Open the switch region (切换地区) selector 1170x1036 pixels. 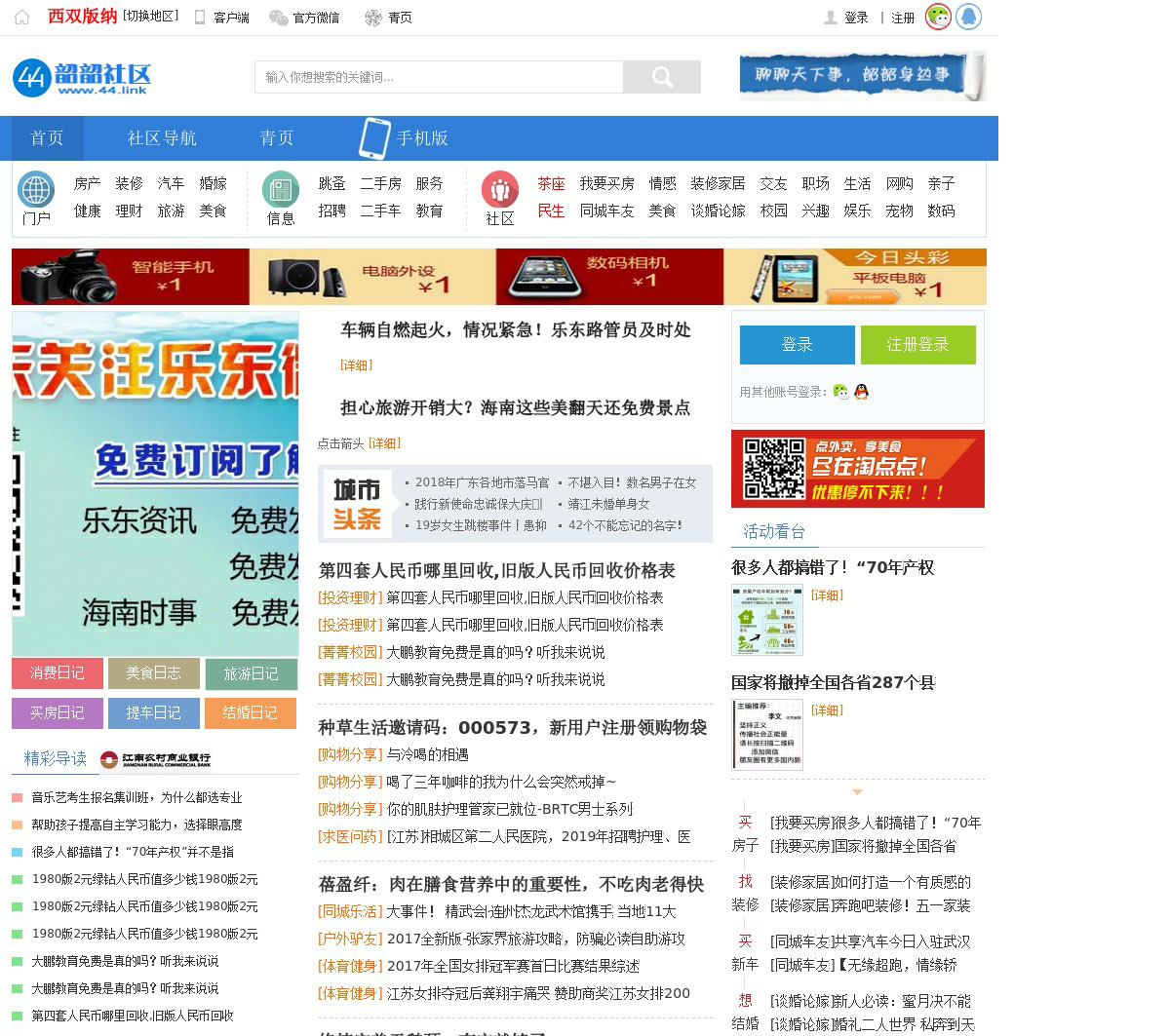tap(150, 17)
